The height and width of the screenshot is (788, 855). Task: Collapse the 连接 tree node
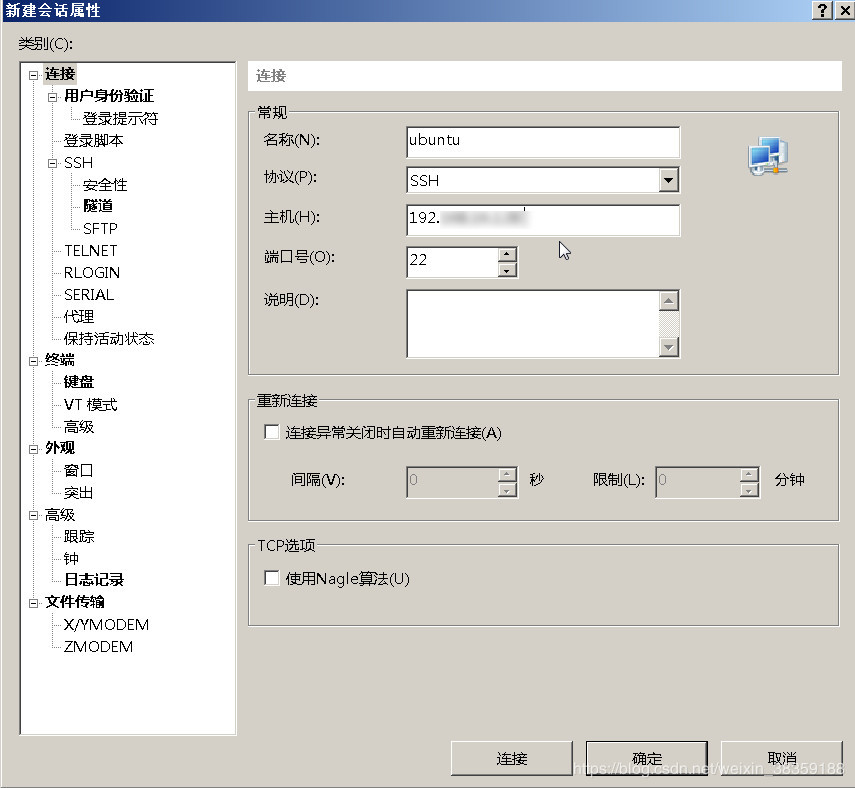34,75
